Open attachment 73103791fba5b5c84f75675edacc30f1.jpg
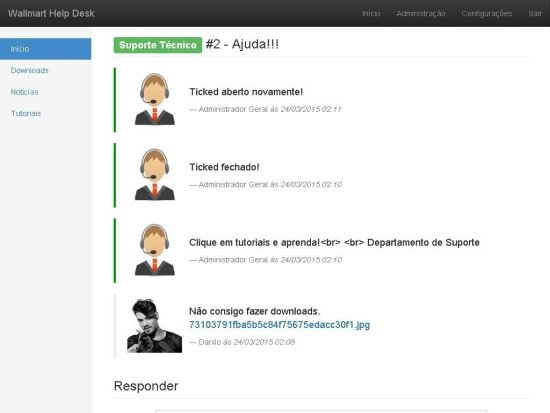The height and width of the screenshot is (413, 550). (x=279, y=325)
